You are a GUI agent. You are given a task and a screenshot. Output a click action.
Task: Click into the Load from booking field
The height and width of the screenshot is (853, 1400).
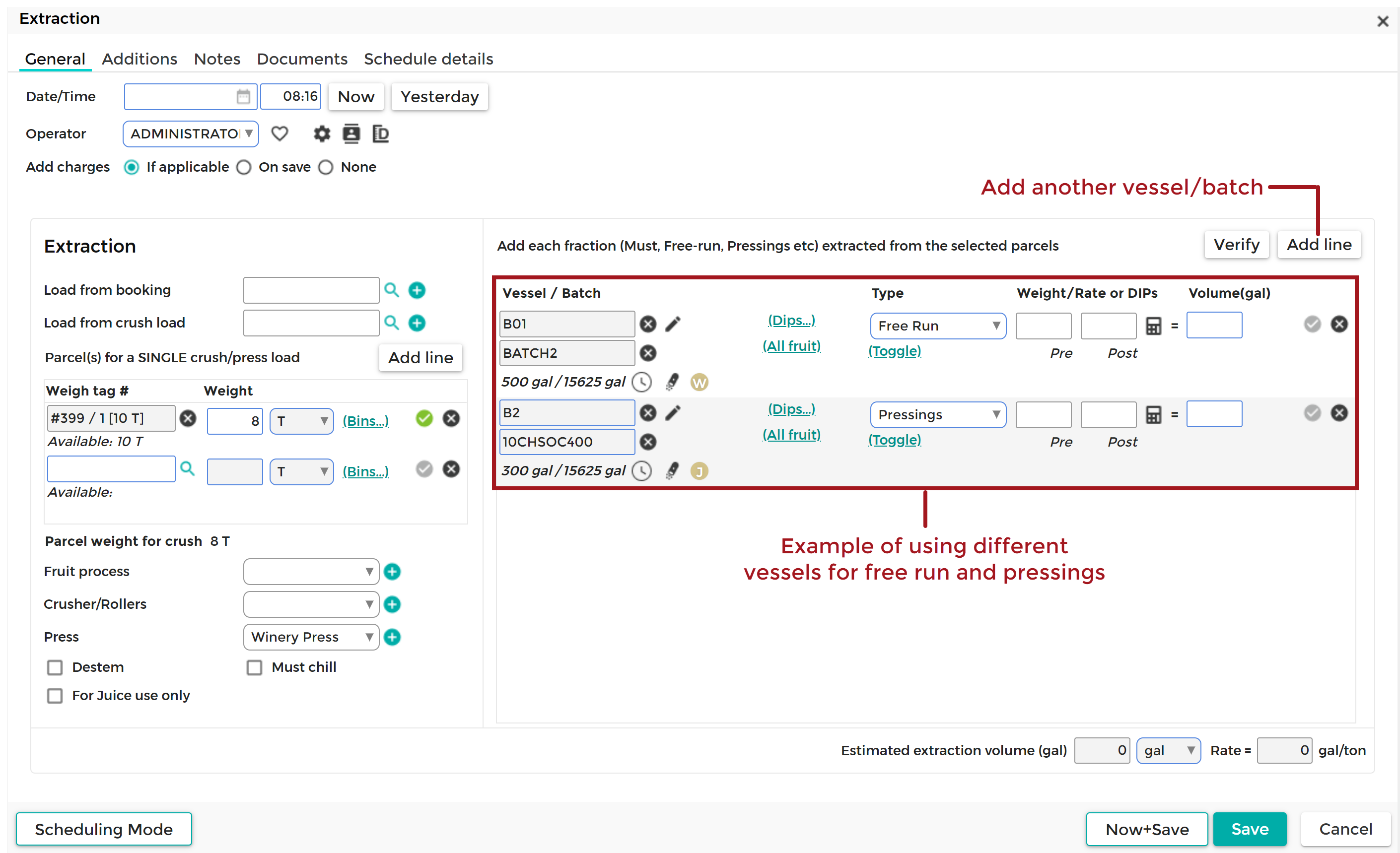[x=311, y=290]
